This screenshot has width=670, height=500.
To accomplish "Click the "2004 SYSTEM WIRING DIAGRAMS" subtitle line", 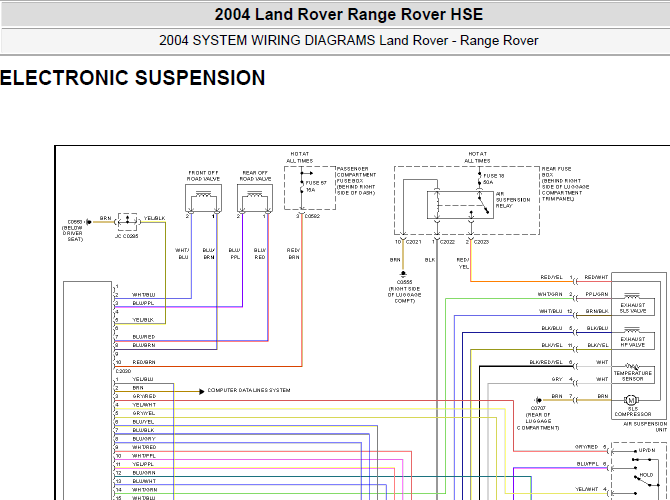I will tap(349, 41).
